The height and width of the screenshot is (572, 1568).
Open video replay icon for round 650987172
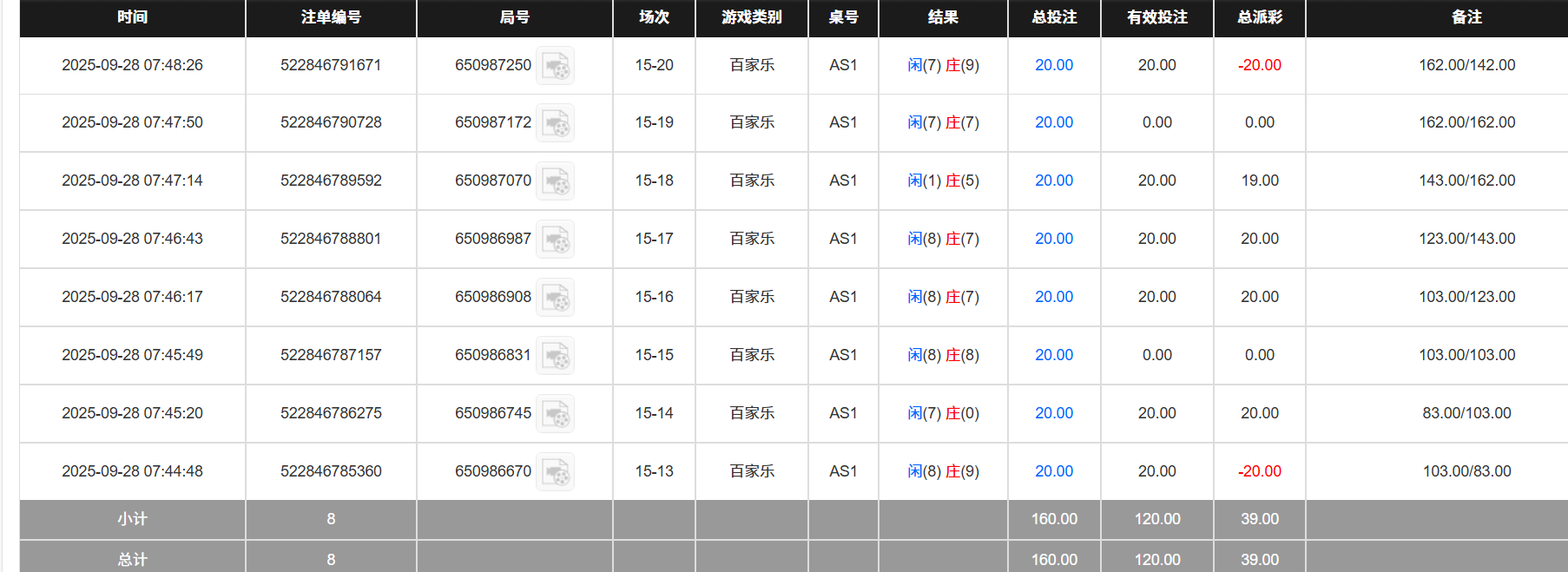click(x=555, y=123)
